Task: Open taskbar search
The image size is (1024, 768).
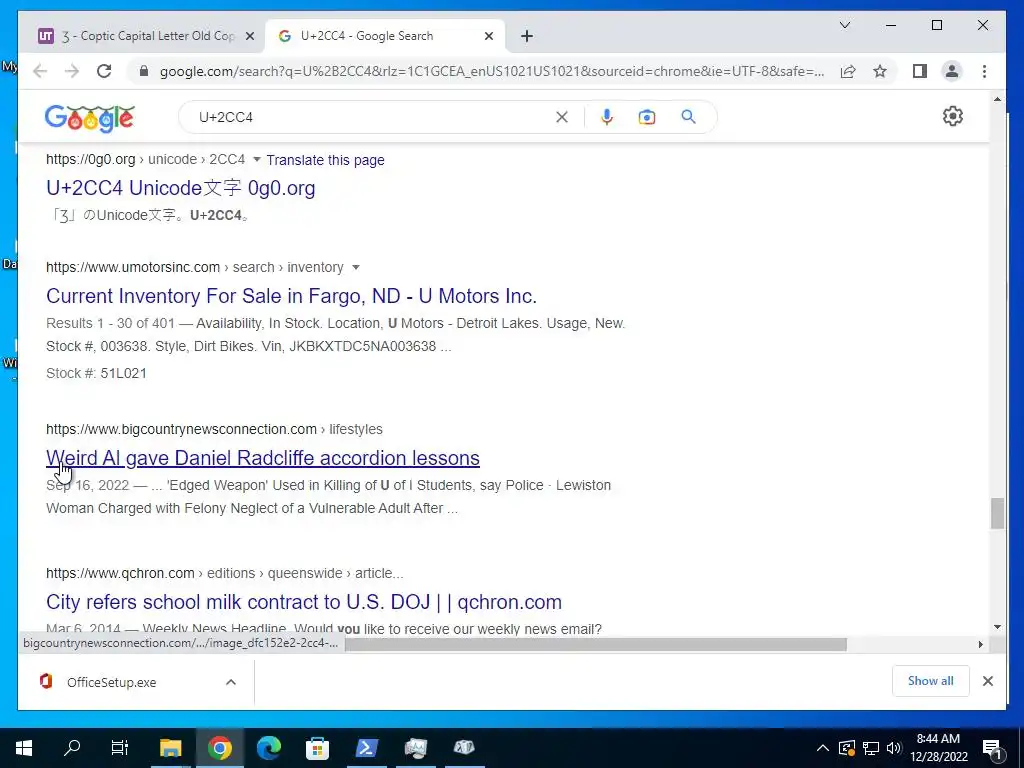Action: click(x=72, y=748)
